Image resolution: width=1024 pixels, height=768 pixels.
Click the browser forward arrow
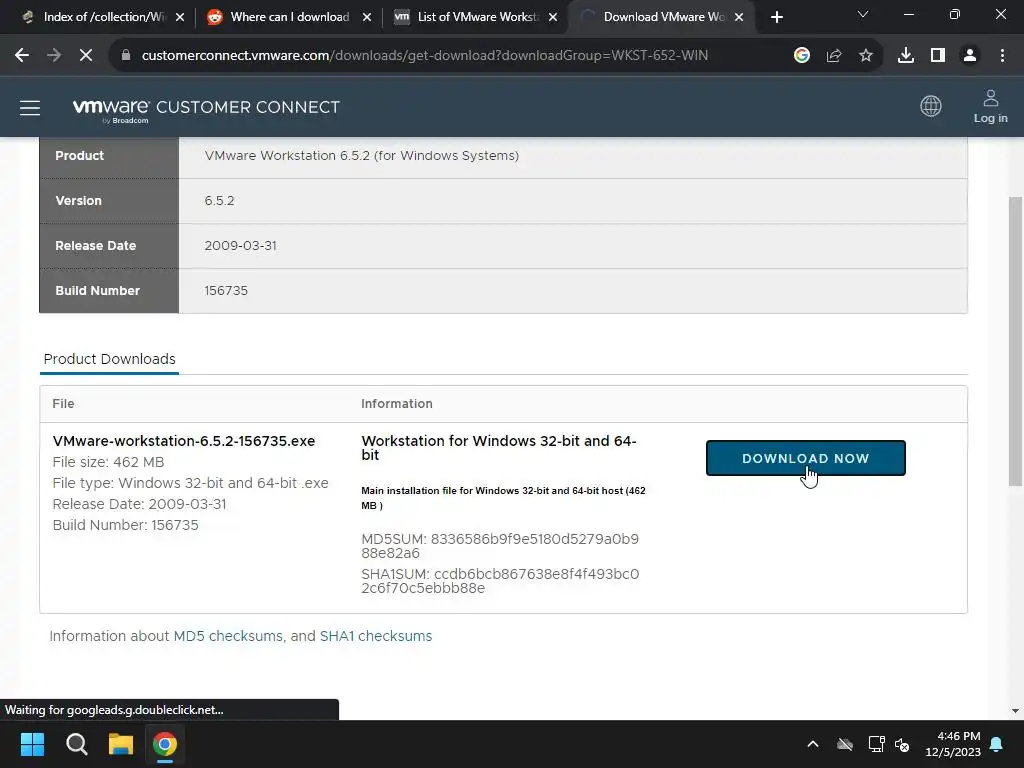pyautogui.click(x=54, y=56)
